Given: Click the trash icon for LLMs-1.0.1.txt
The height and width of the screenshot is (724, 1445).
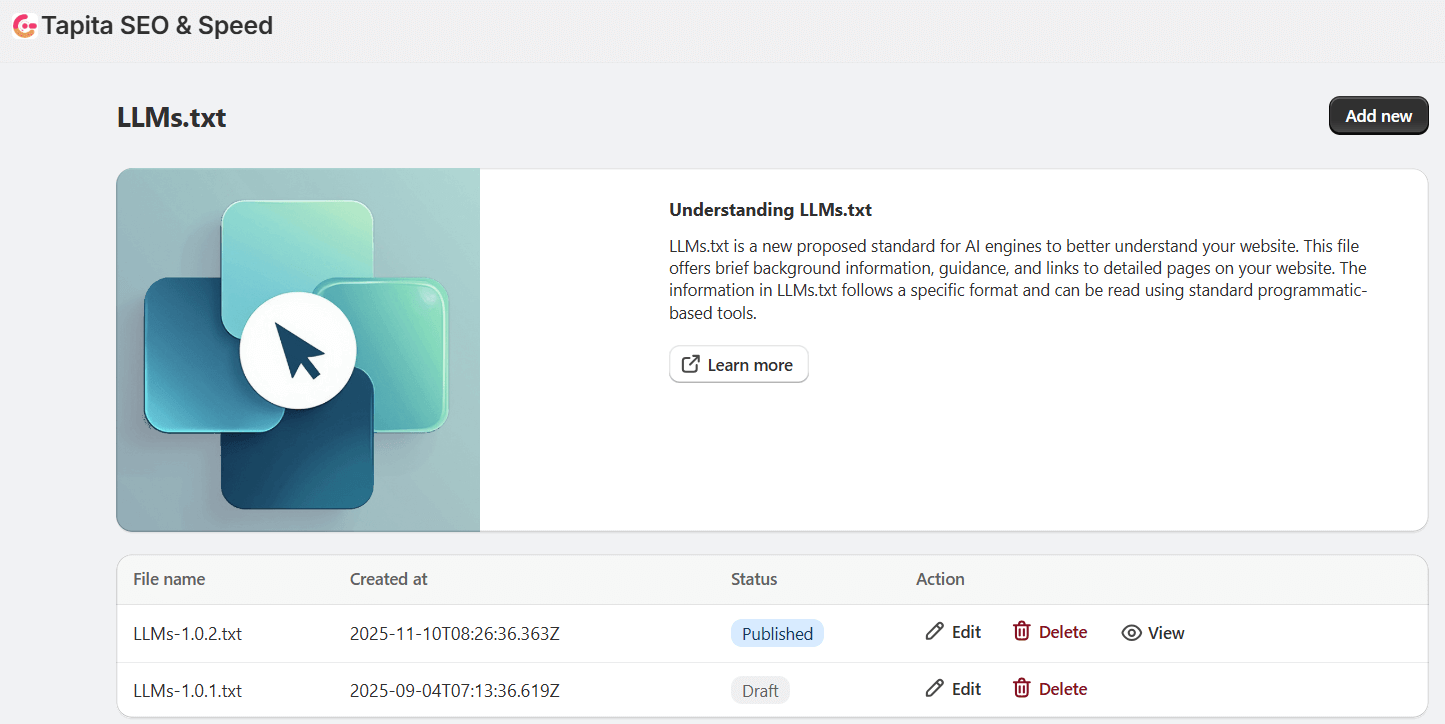Looking at the screenshot, I should click(x=1021, y=688).
